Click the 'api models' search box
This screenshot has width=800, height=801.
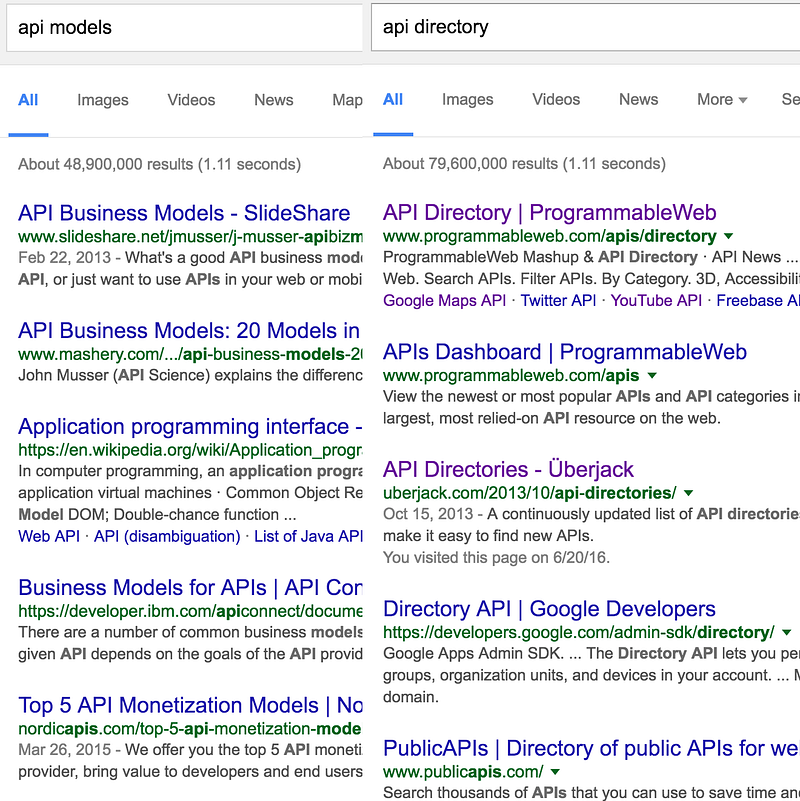(185, 27)
